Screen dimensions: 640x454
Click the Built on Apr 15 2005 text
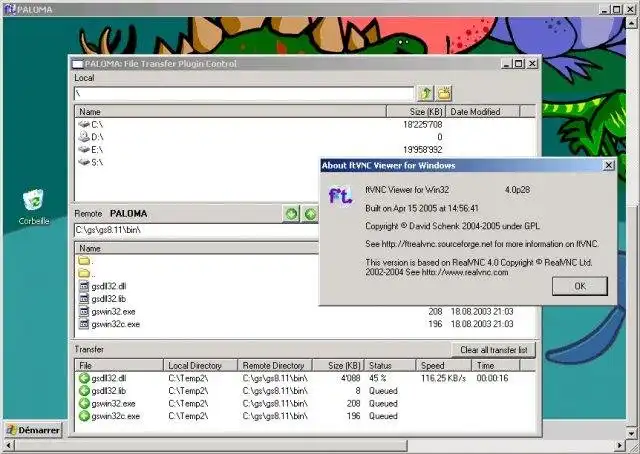pos(422,208)
